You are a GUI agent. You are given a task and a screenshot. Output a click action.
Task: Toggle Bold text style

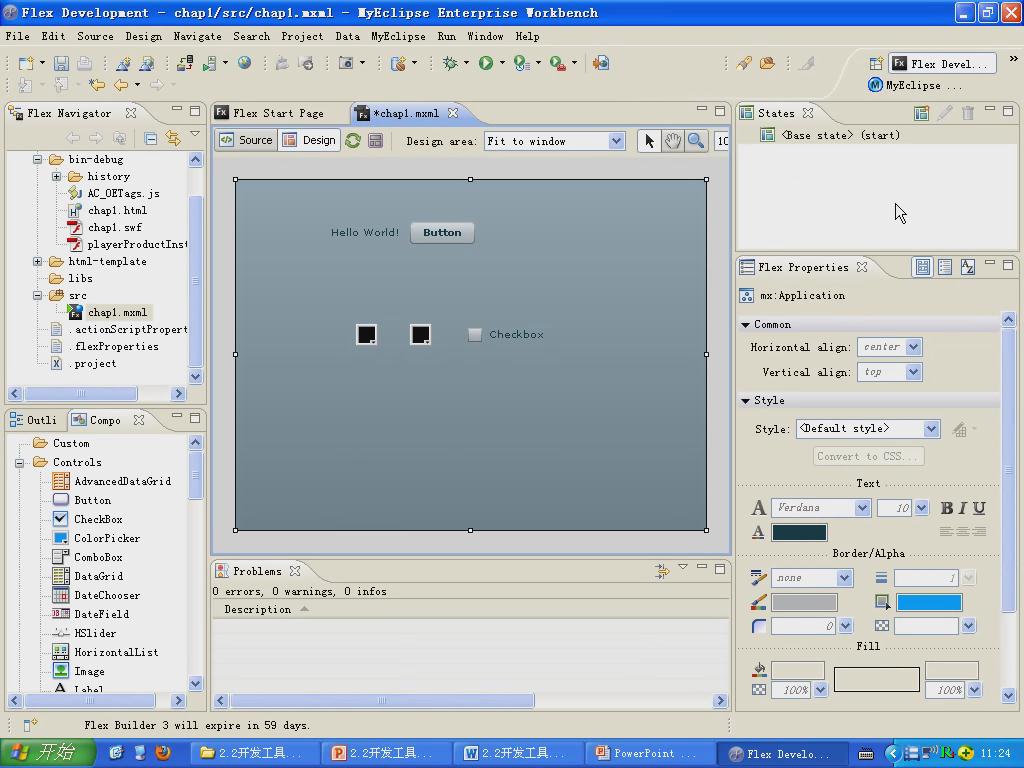coord(946,508)
